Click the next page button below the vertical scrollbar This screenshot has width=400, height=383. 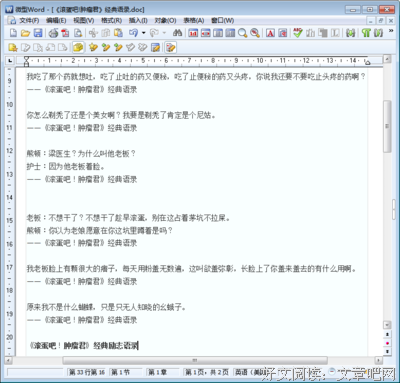coord(387,351)
